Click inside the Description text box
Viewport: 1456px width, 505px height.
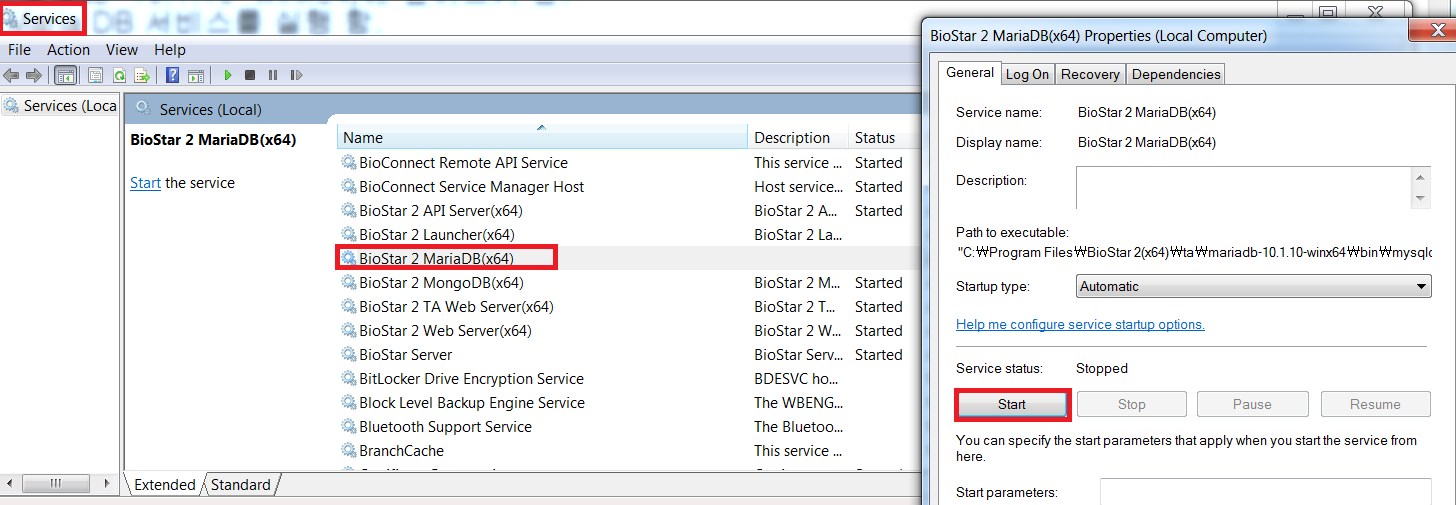(x=1243, y=187)
